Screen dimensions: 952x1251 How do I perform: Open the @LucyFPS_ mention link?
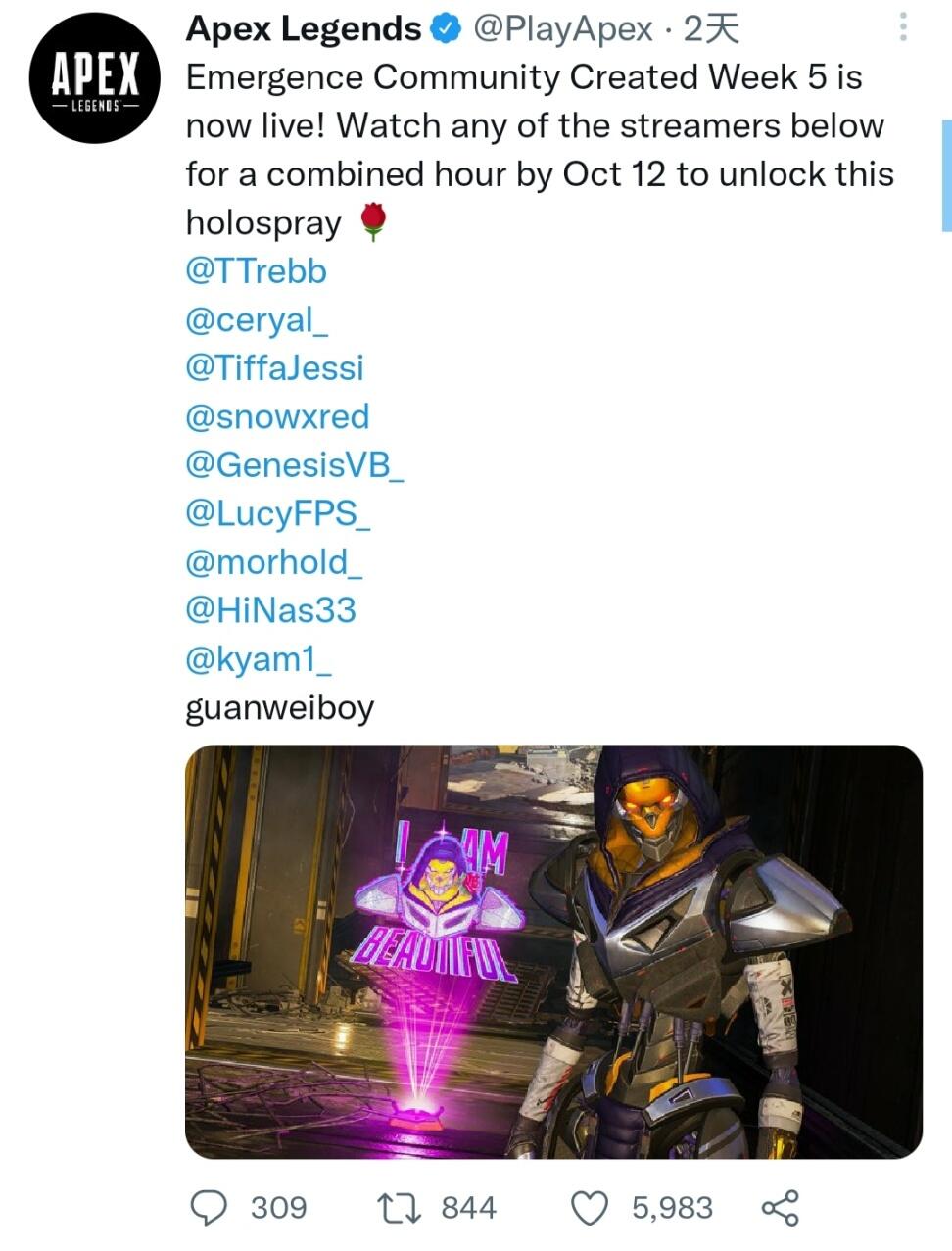click(278, 513)
